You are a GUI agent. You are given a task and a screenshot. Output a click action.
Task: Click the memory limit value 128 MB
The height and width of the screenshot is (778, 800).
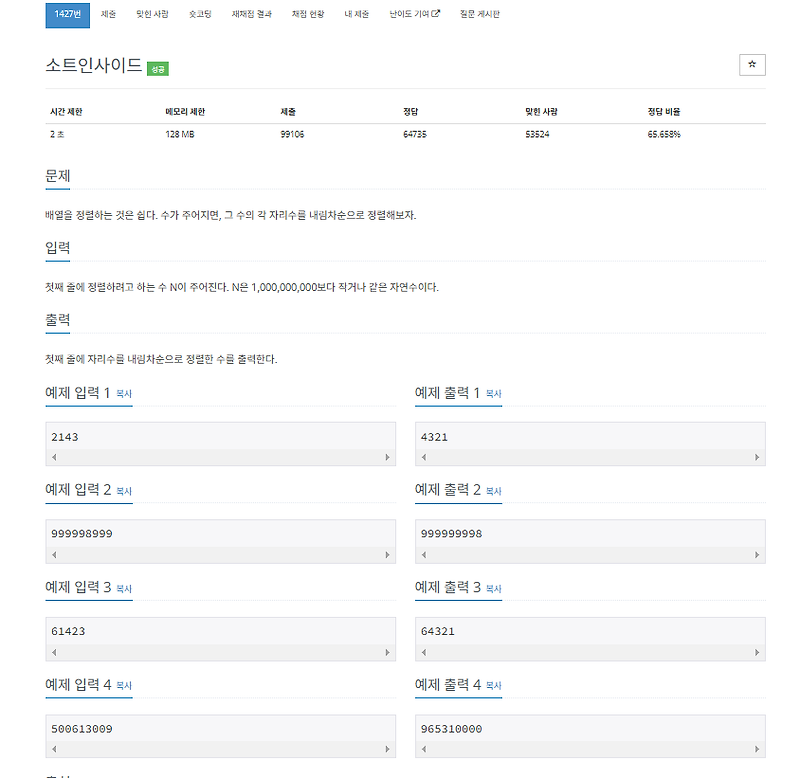(x=180, y=134)
